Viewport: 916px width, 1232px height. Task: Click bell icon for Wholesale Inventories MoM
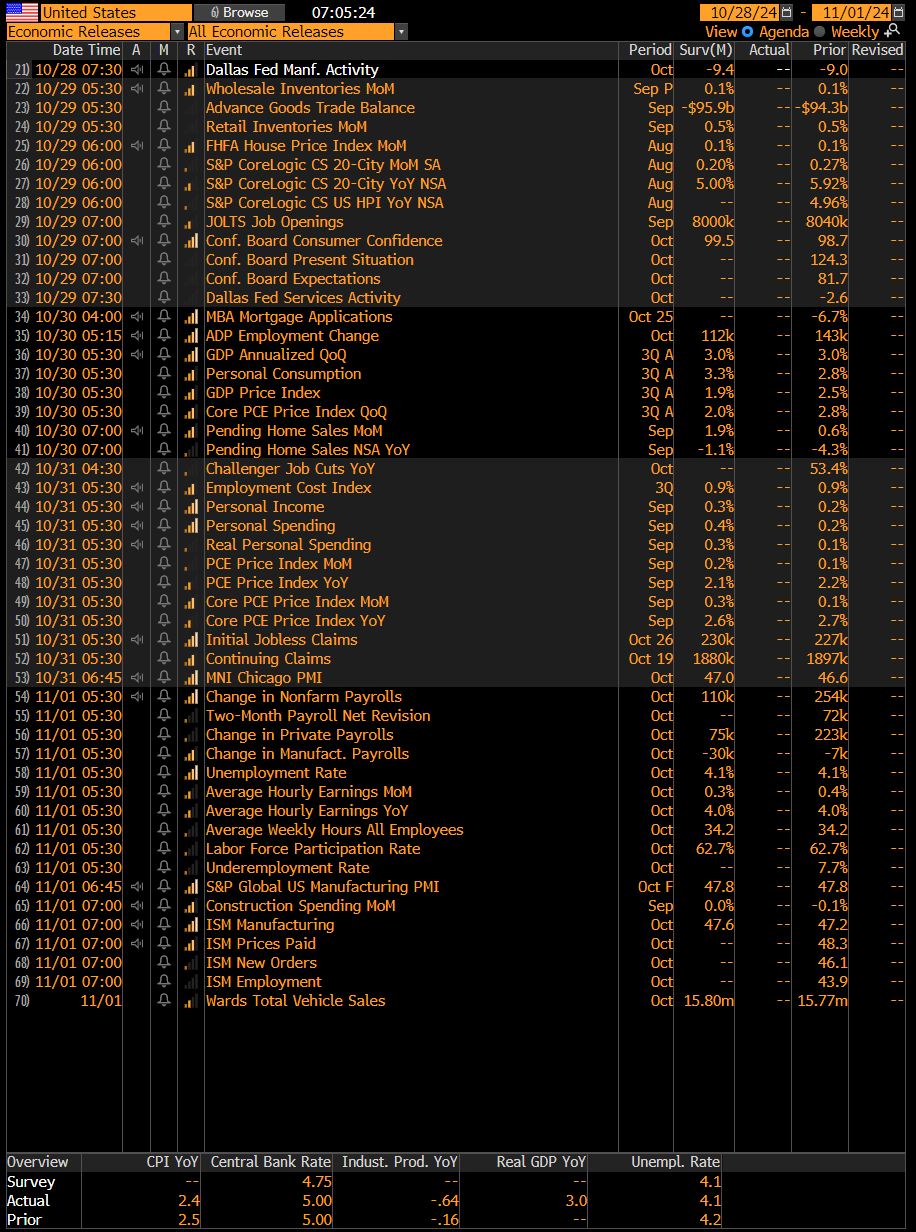[164, 89]
